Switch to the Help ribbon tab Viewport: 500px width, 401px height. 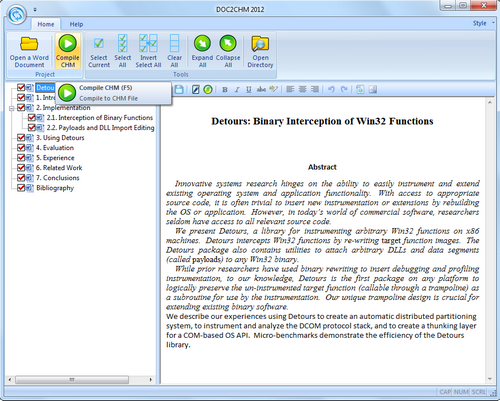[76, 24]
